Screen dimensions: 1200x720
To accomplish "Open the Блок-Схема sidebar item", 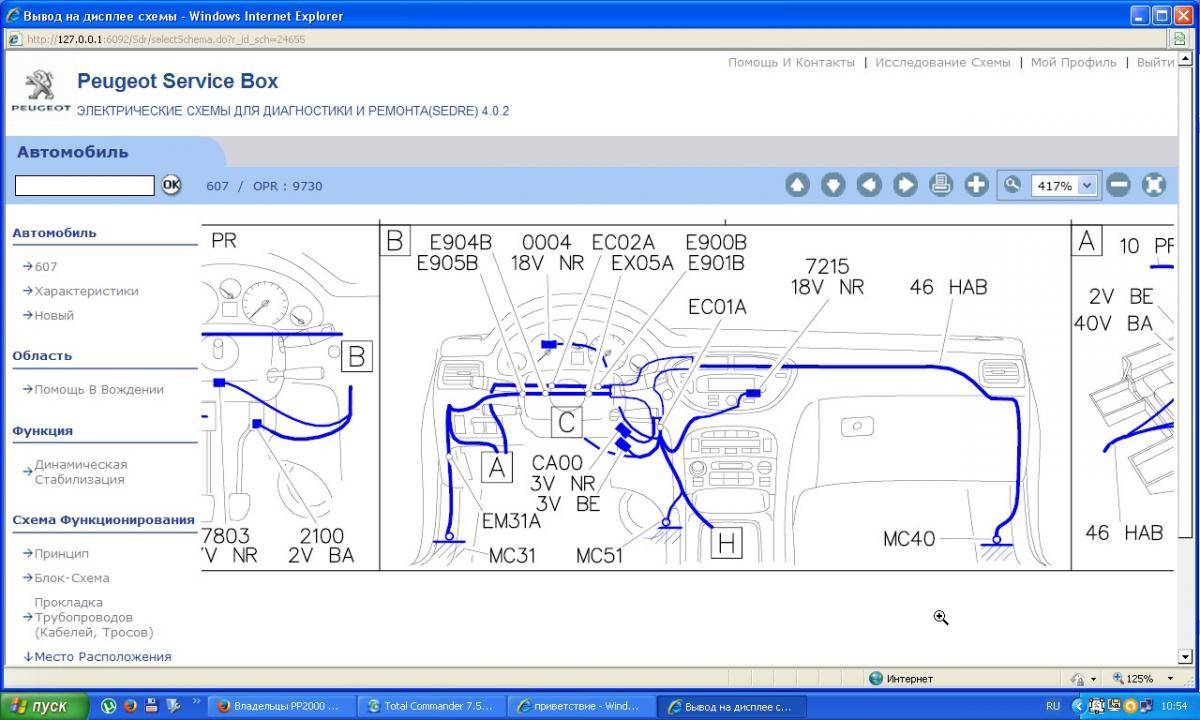I will click(71, 578).
